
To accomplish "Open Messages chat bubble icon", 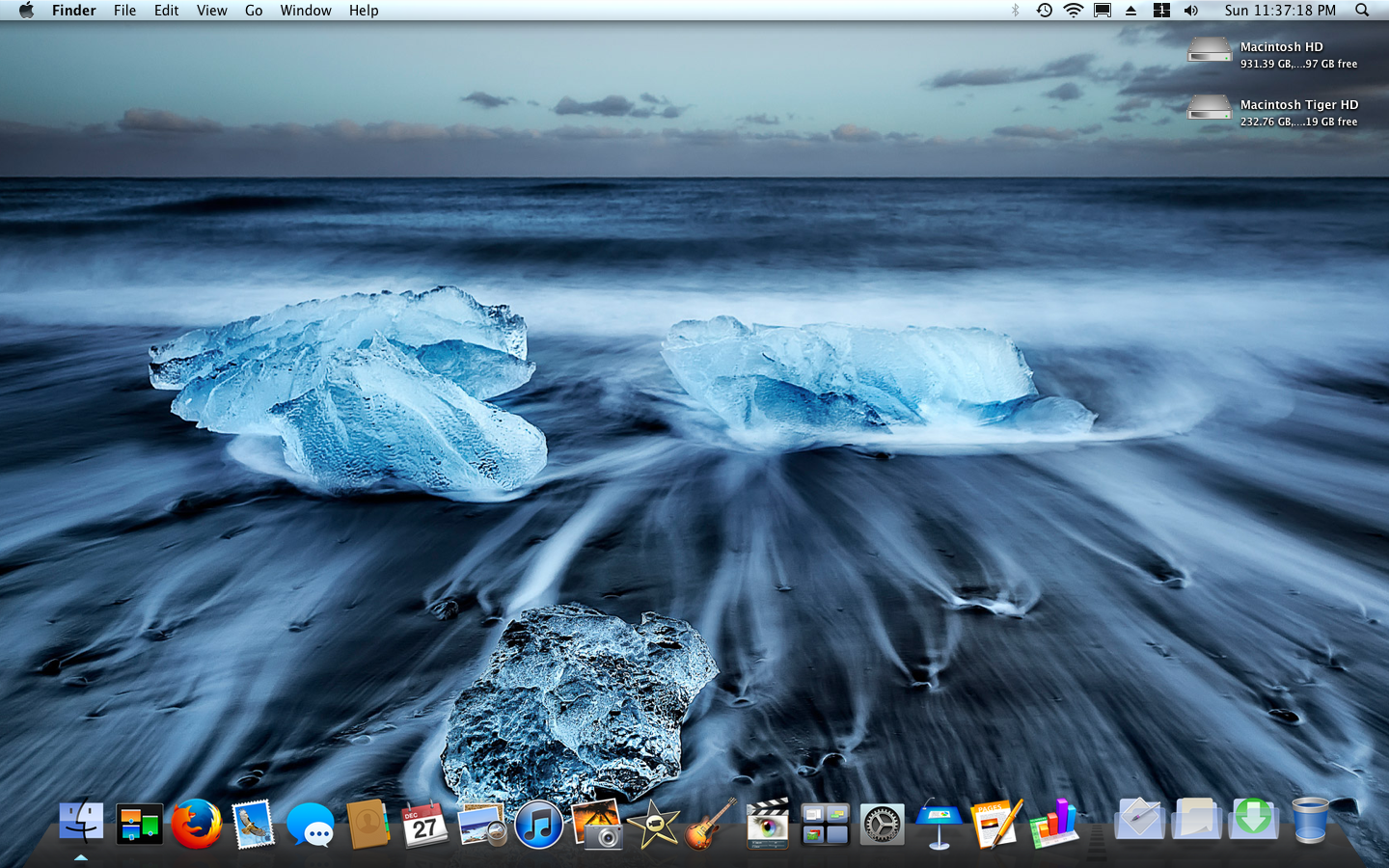I will [x=311, y=826].
